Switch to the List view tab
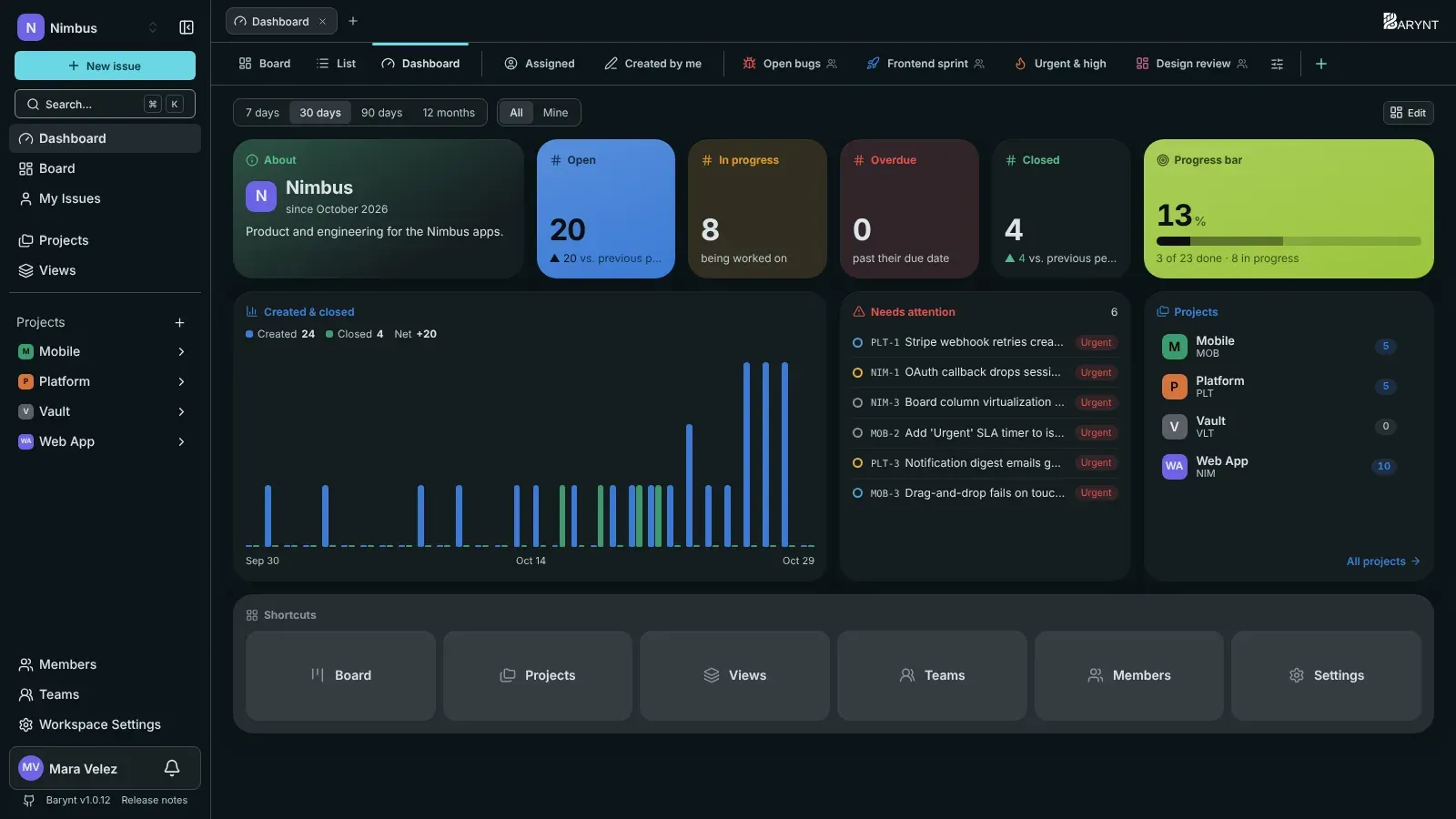 (336, 64)
